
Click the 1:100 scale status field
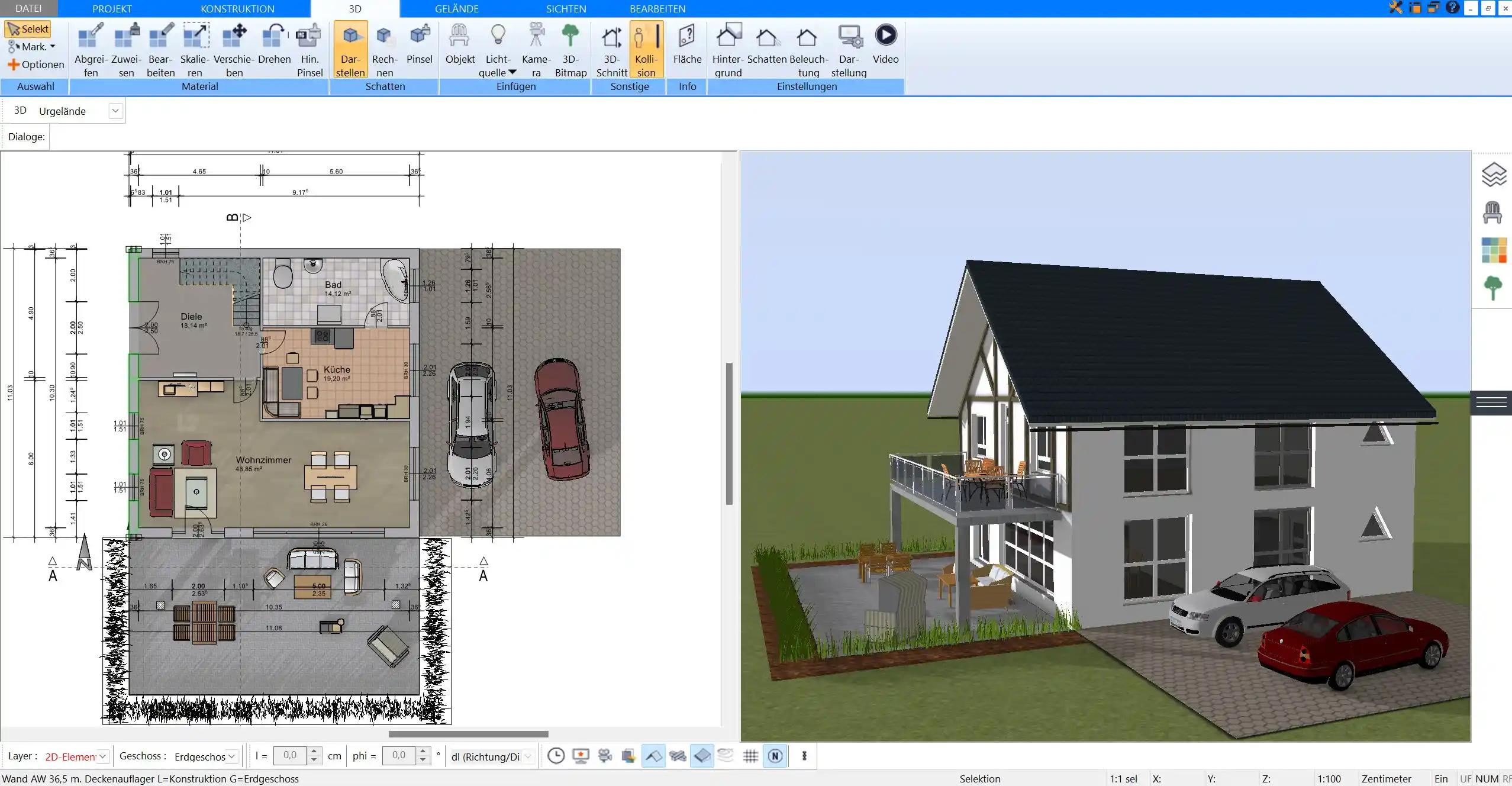tap(1329, 779)
